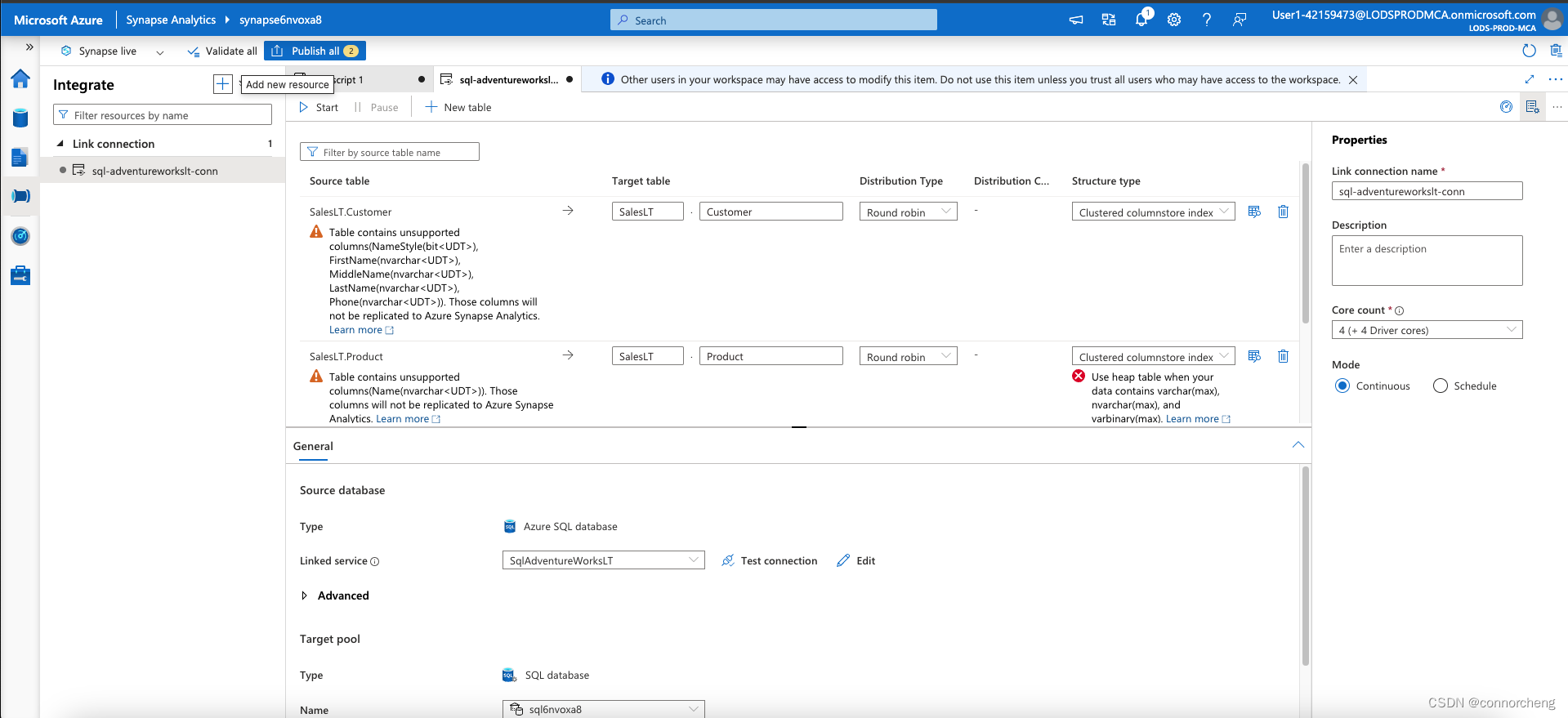The image size is (1568, 718).
Task: Click Synapse Analytics breadcrumb
Action: point(171,20)
